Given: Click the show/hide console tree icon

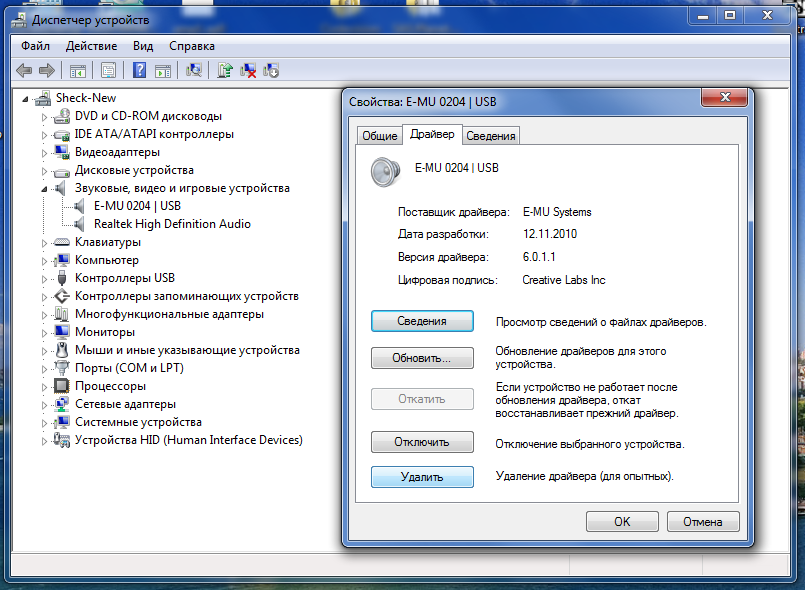Looking at the screenshot, I should [78, 71].
